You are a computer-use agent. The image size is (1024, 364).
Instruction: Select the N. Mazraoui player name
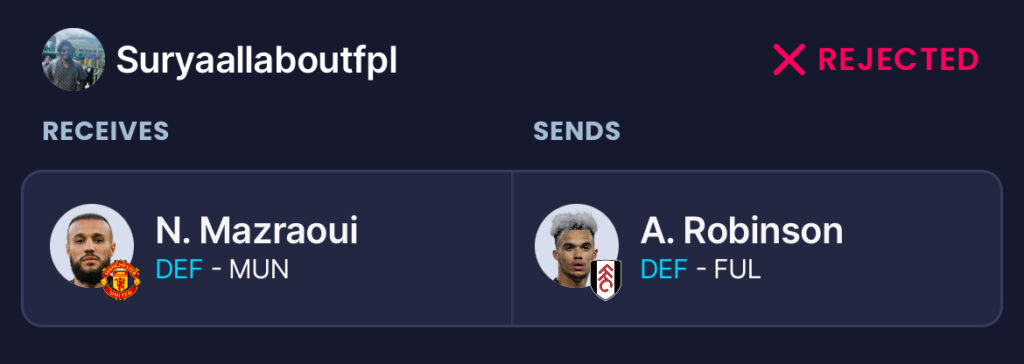(x=257, y=231)
